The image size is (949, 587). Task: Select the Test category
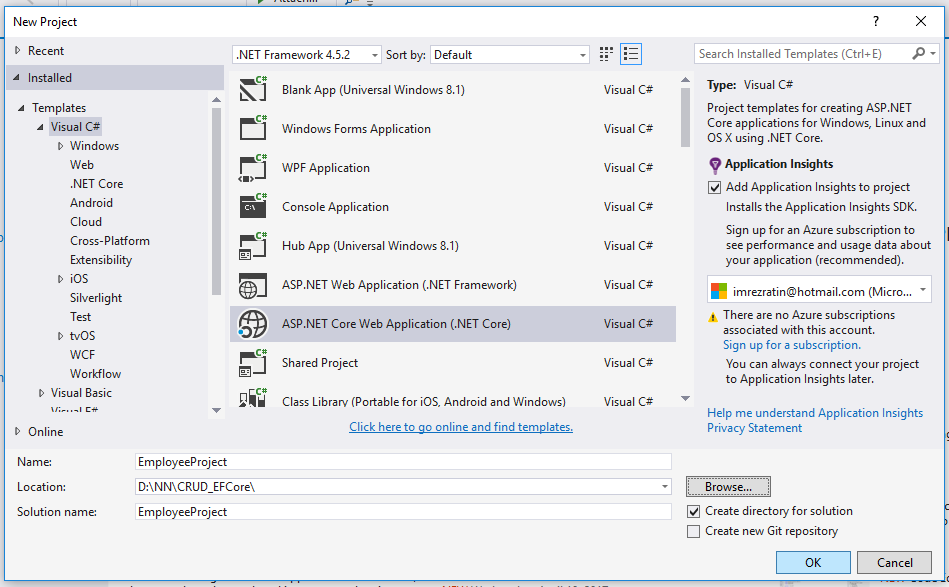(80, 316)
